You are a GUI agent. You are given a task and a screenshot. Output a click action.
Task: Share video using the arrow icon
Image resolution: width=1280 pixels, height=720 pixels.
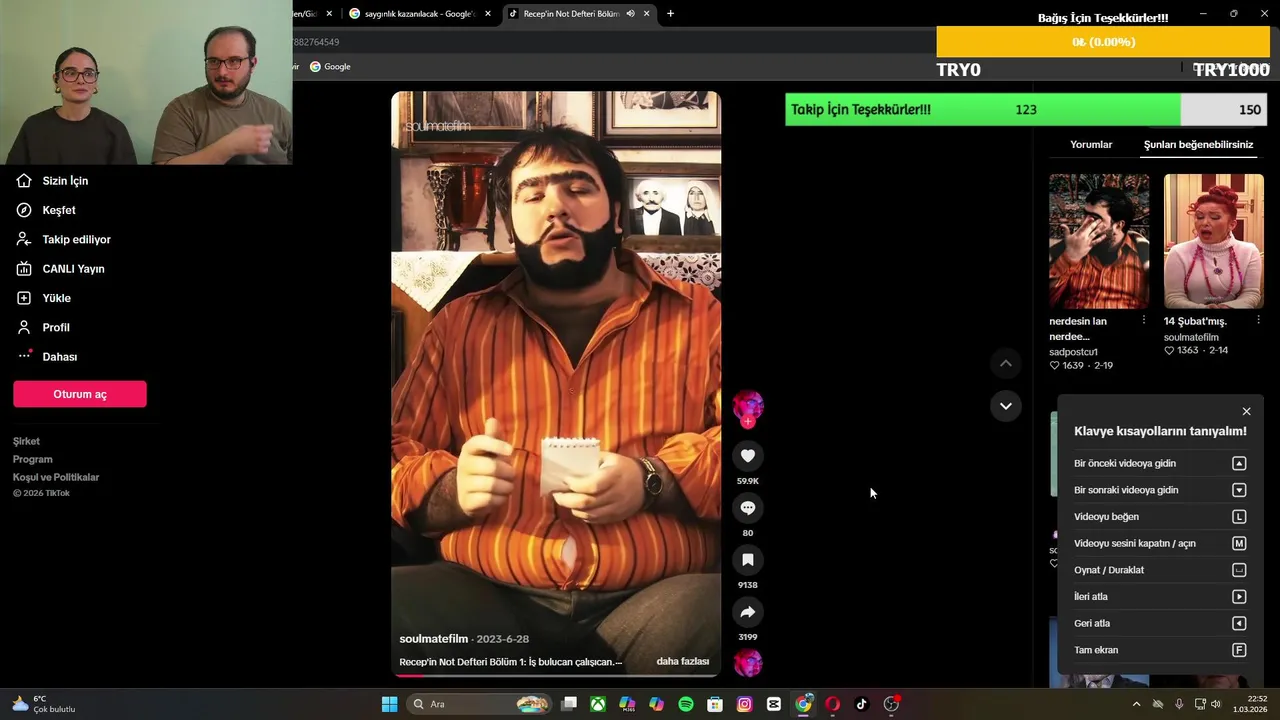coord(747,612)
